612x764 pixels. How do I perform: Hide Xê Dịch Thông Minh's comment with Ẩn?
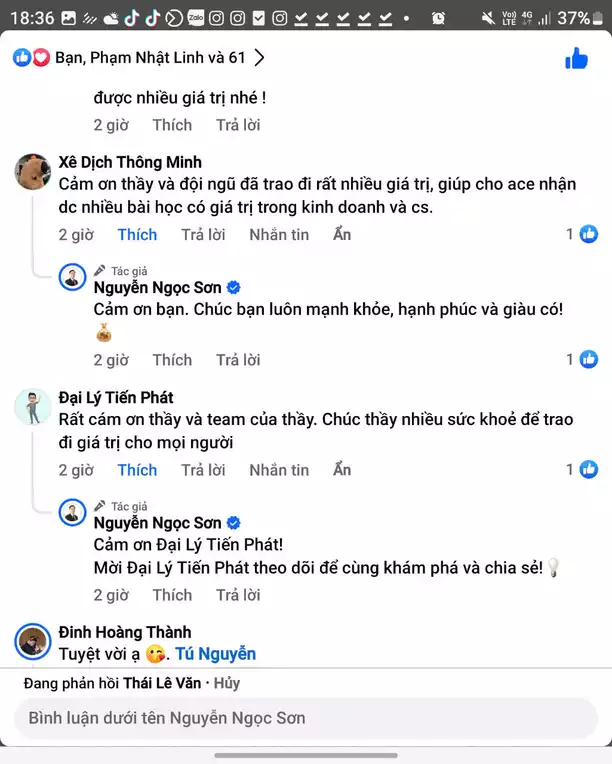tap(342, 235)
